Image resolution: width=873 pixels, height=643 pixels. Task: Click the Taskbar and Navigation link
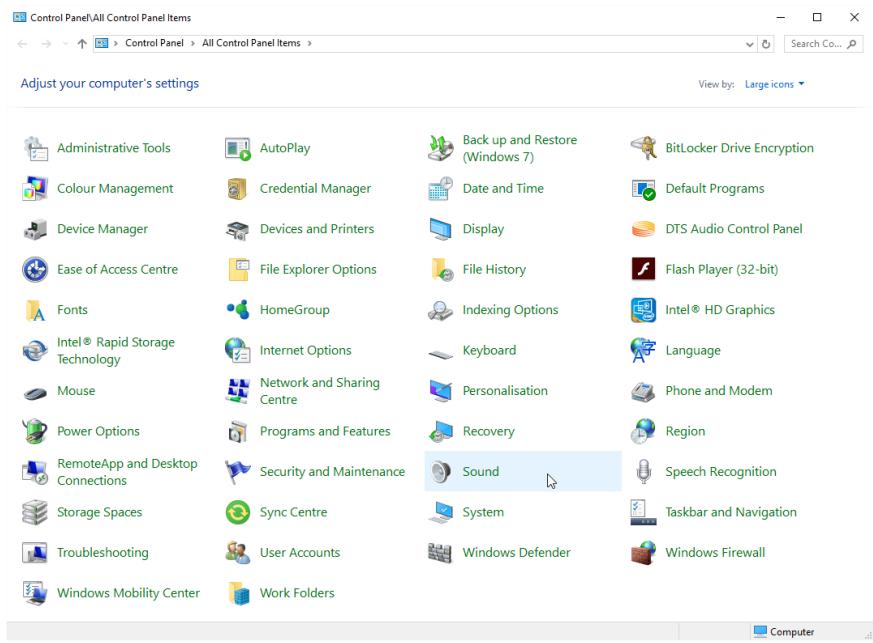click(x=731, y=512)
